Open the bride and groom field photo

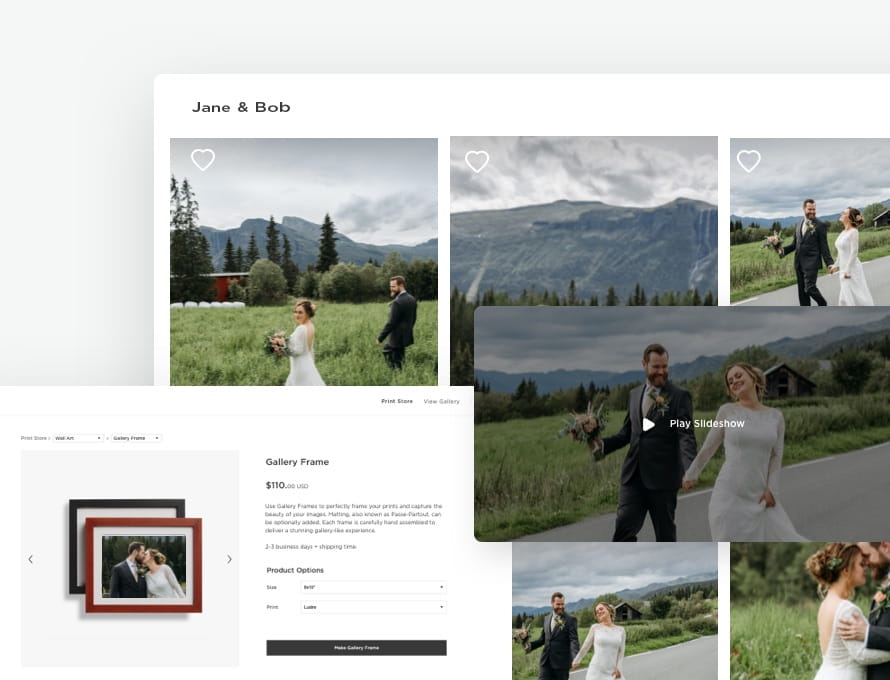pyautogui.click(x=304, y=262)
